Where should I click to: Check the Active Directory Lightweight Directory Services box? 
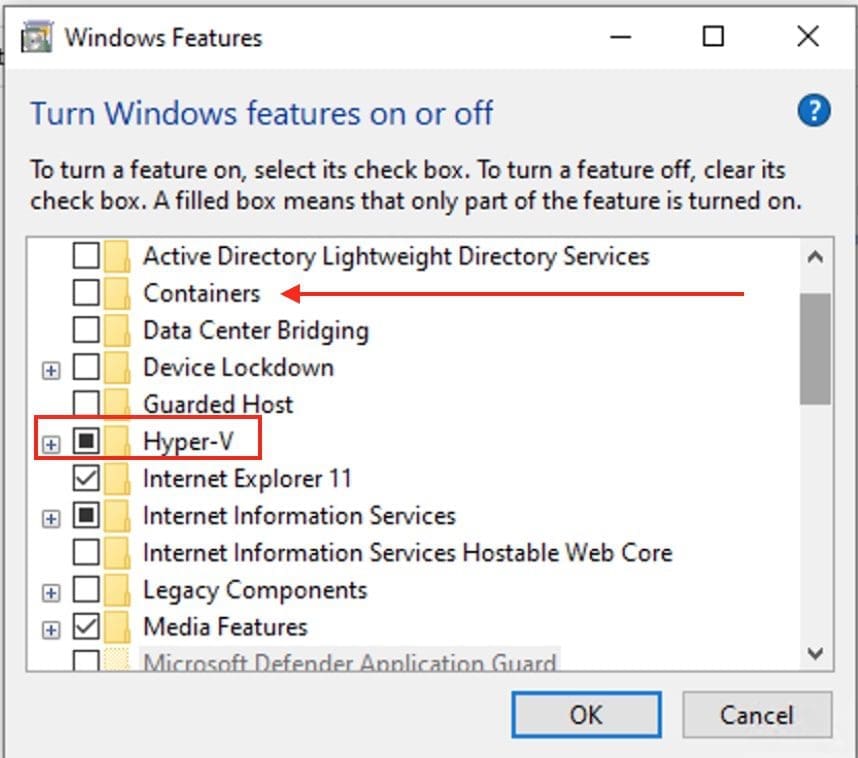[x=87, y=256]
